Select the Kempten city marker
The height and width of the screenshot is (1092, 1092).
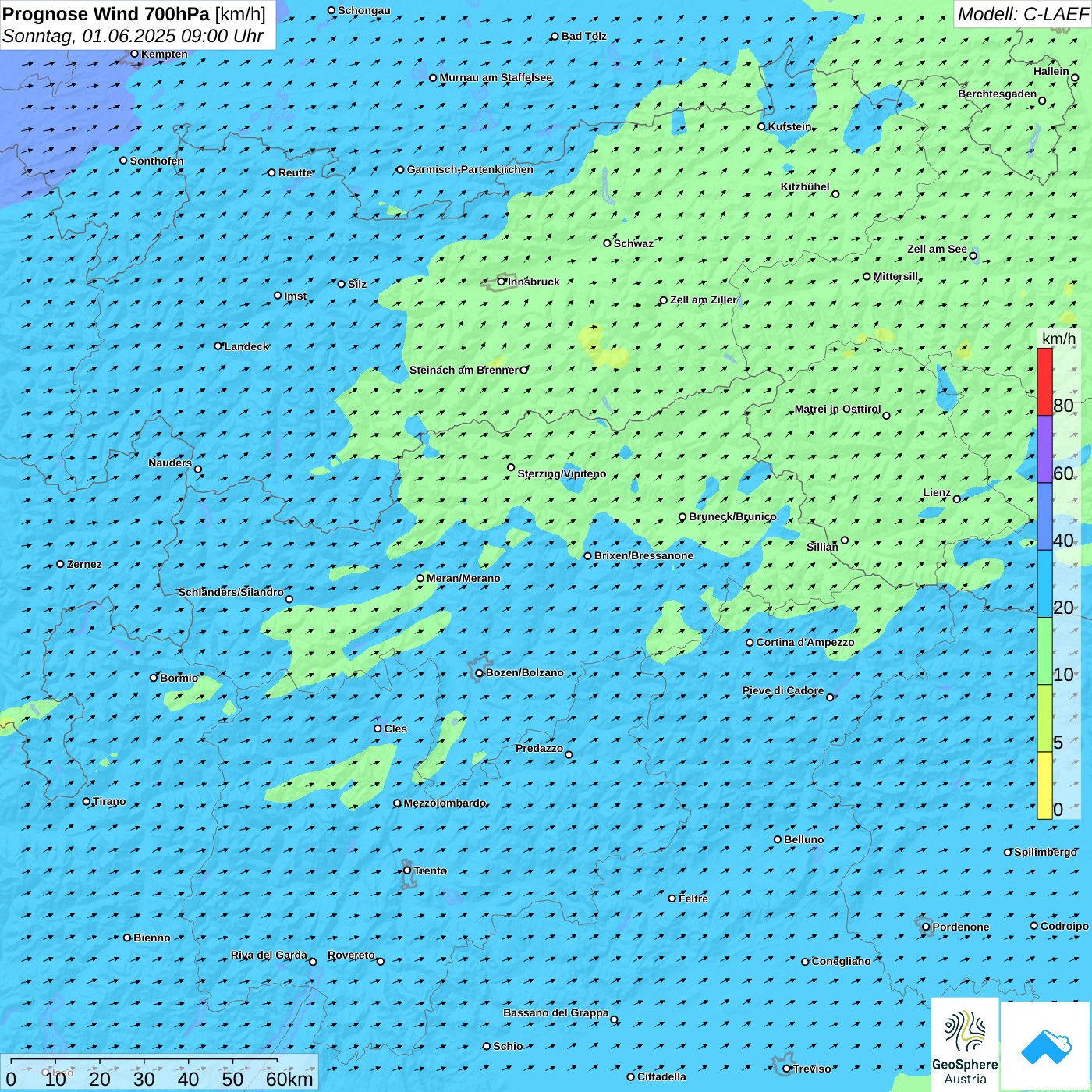pos(134,54)
